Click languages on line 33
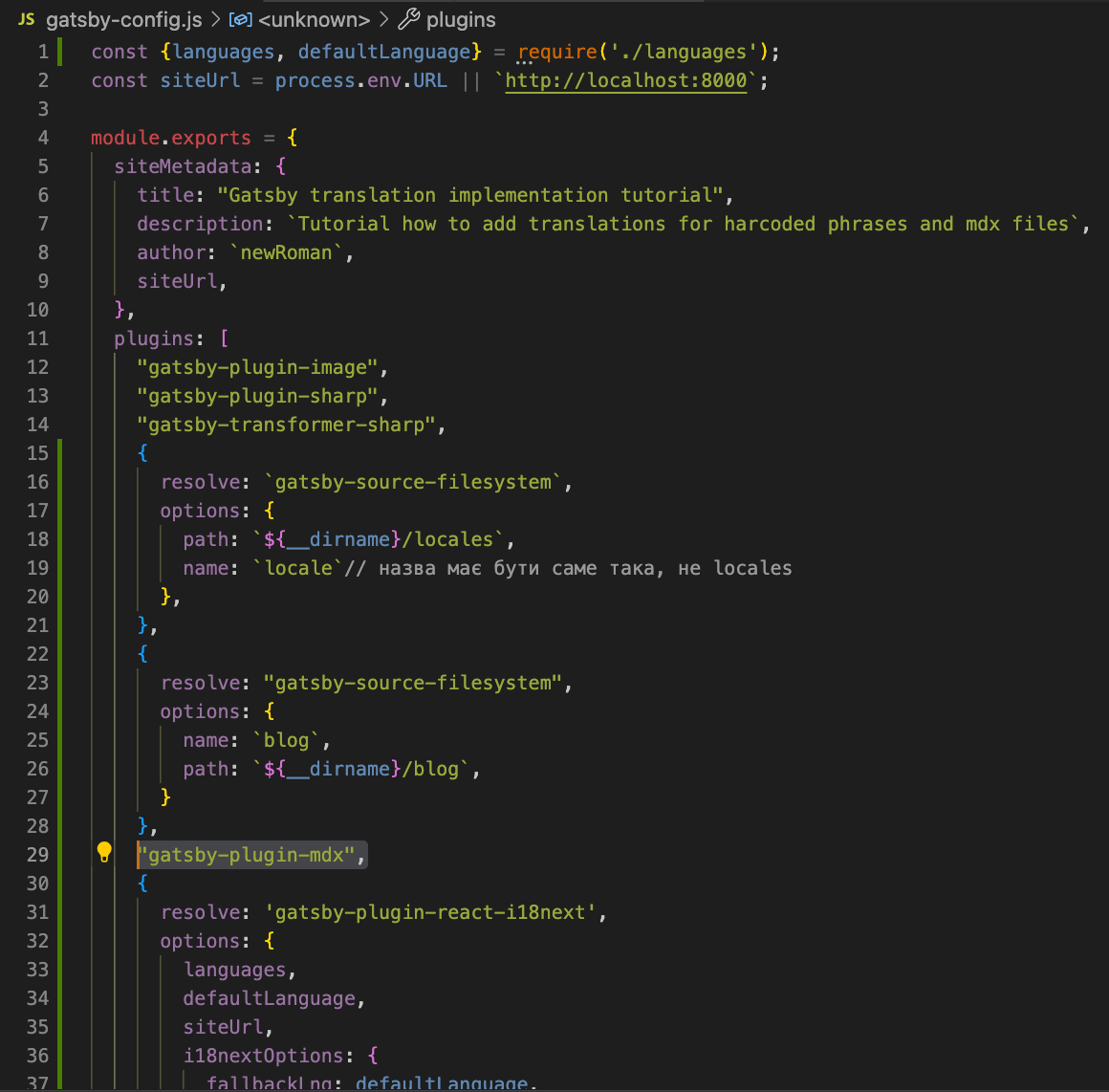1109x1092 pixels. pos(235,970)
